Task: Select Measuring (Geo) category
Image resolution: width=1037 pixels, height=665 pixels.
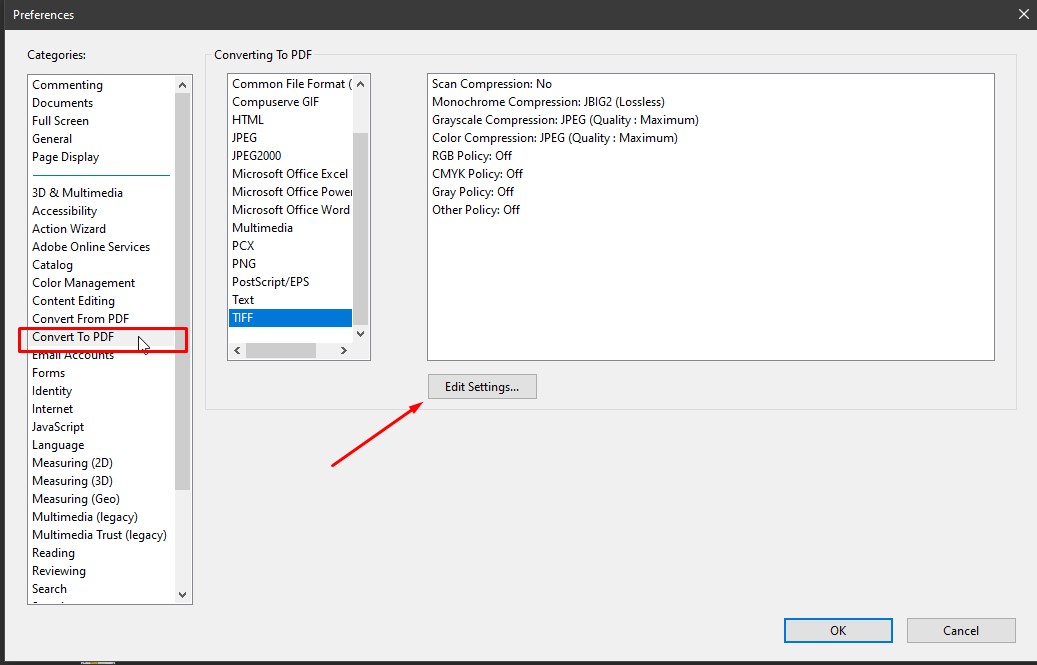Action: coord(76,499)
